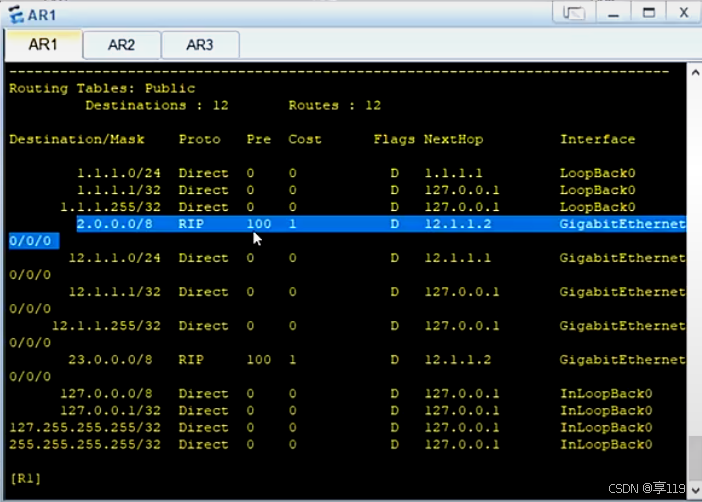Click the Flags column header
Viewport: 702px width, 502px height.
pos(394,140)
